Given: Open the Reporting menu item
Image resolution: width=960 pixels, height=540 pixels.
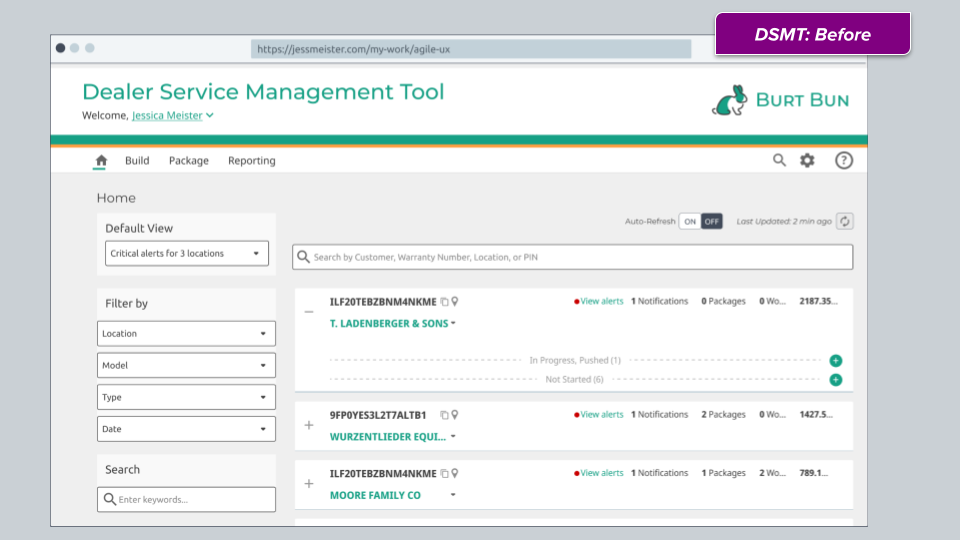Looking at the screenshot, I should pos(252,160).
